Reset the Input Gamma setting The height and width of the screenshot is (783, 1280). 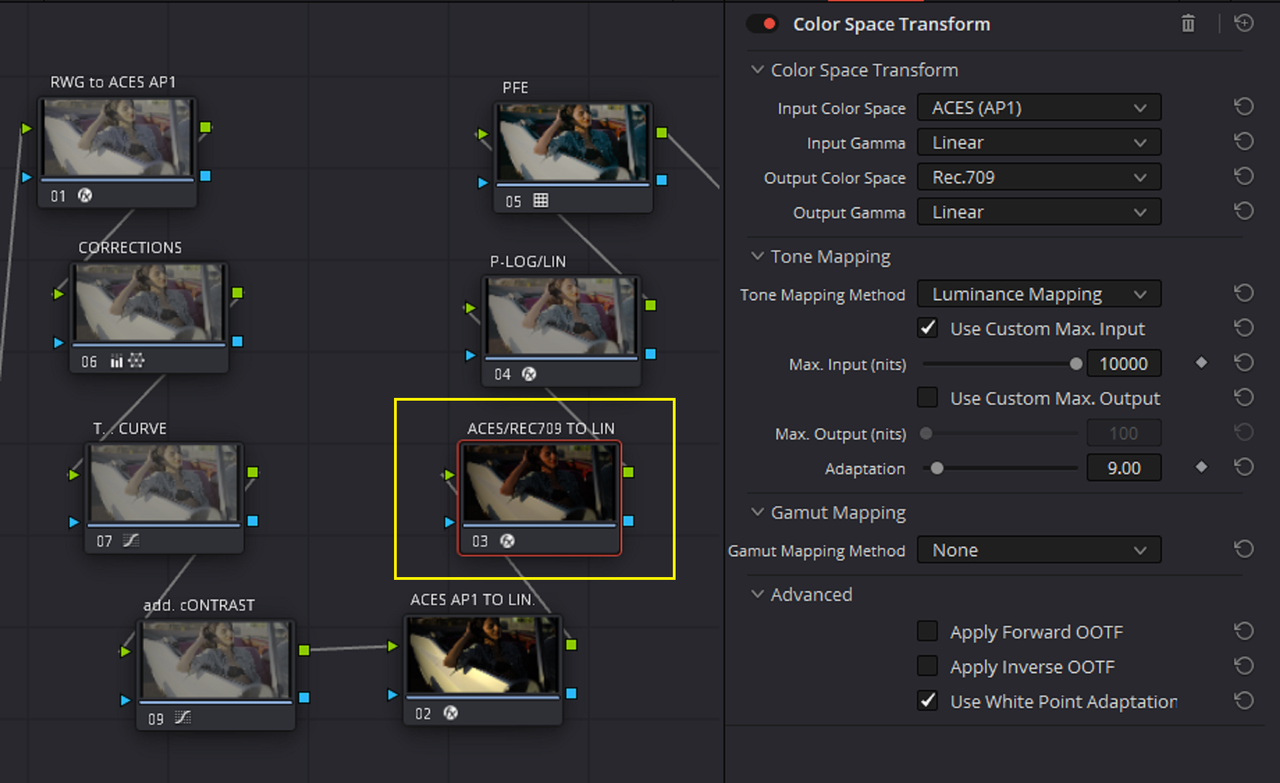coord(1244,142)
